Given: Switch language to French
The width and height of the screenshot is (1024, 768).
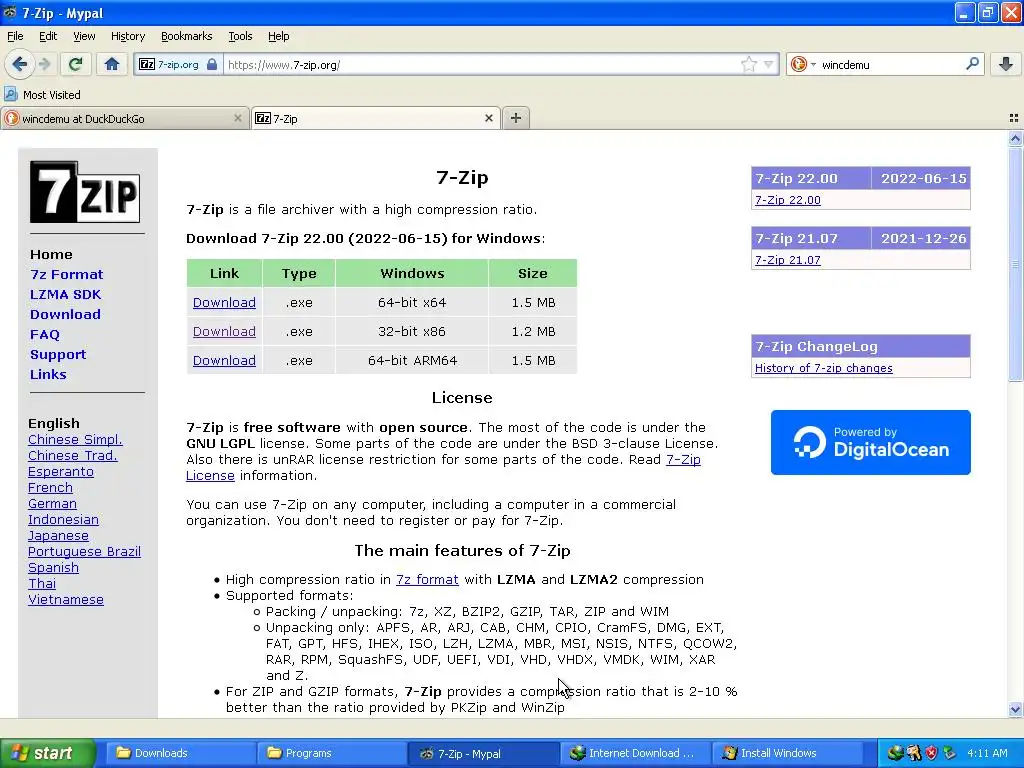Looking at the screenshot, I should click(x=50, y=487).
